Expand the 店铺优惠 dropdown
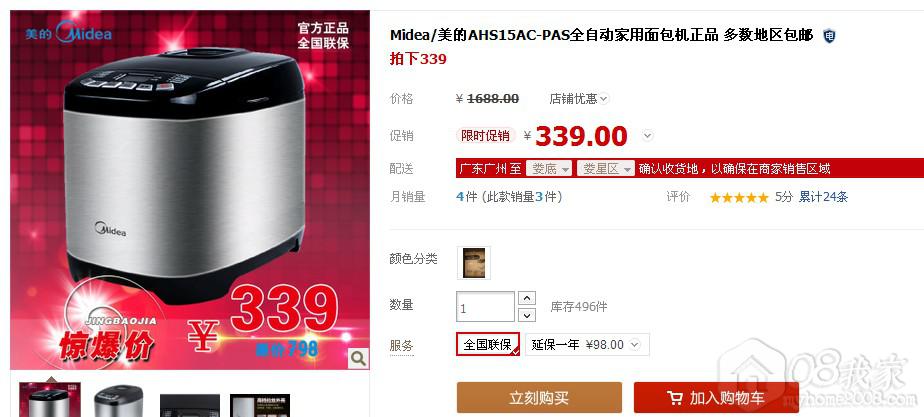The height and width of the screenshot is (417, 924). coord(579,99)
